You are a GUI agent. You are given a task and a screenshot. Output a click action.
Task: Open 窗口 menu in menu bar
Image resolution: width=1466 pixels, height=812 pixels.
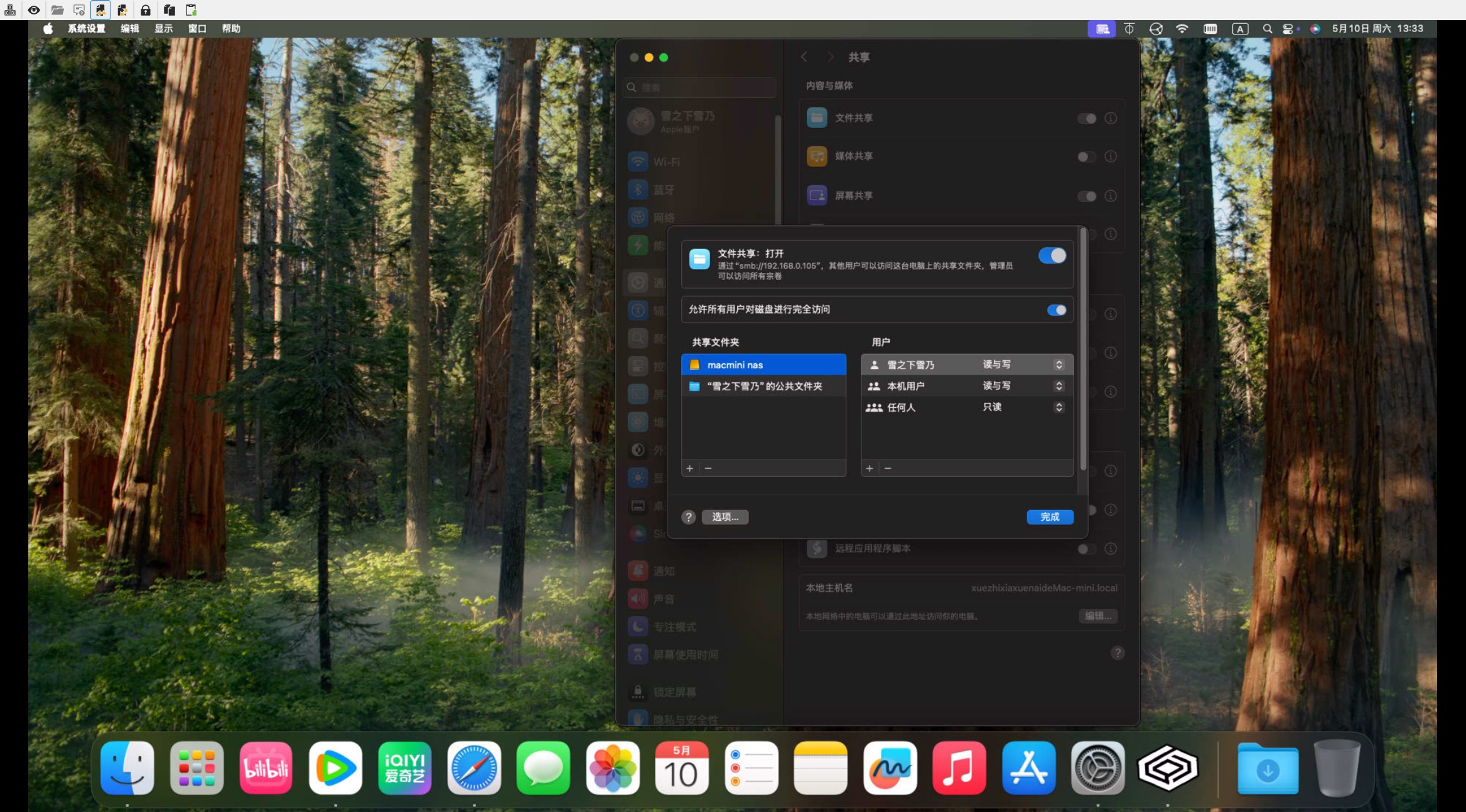(197, 29)
